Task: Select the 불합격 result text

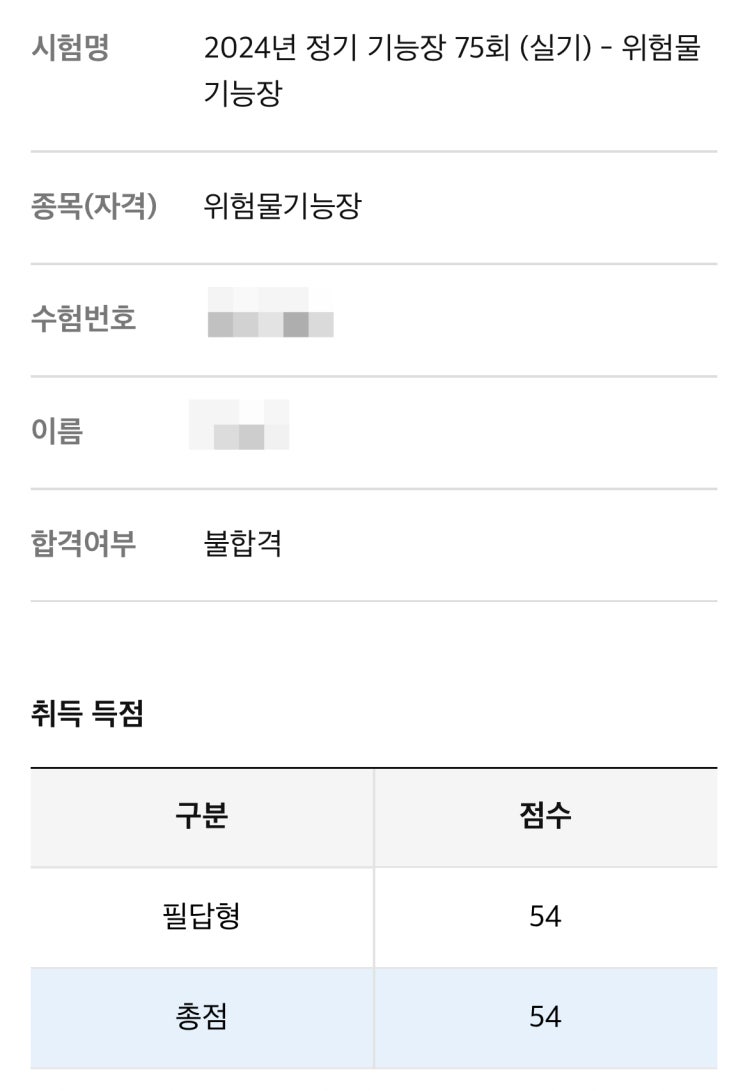Action: pos(243,543)
